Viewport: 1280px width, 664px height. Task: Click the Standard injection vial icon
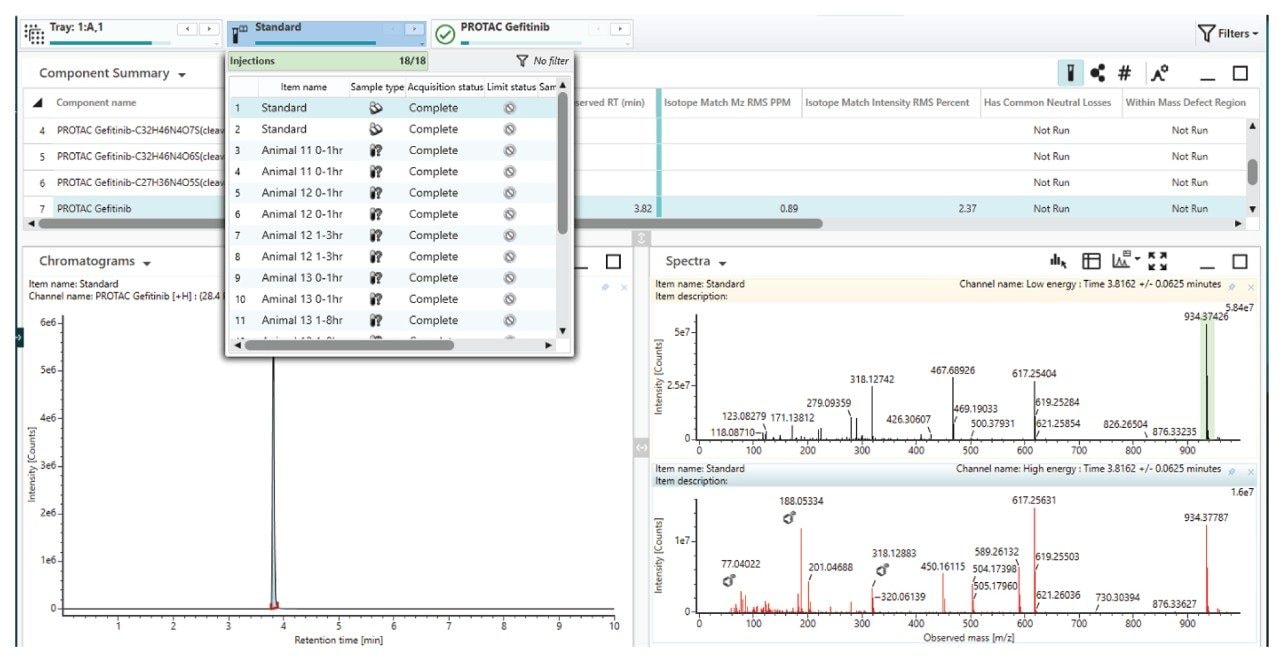240,33
